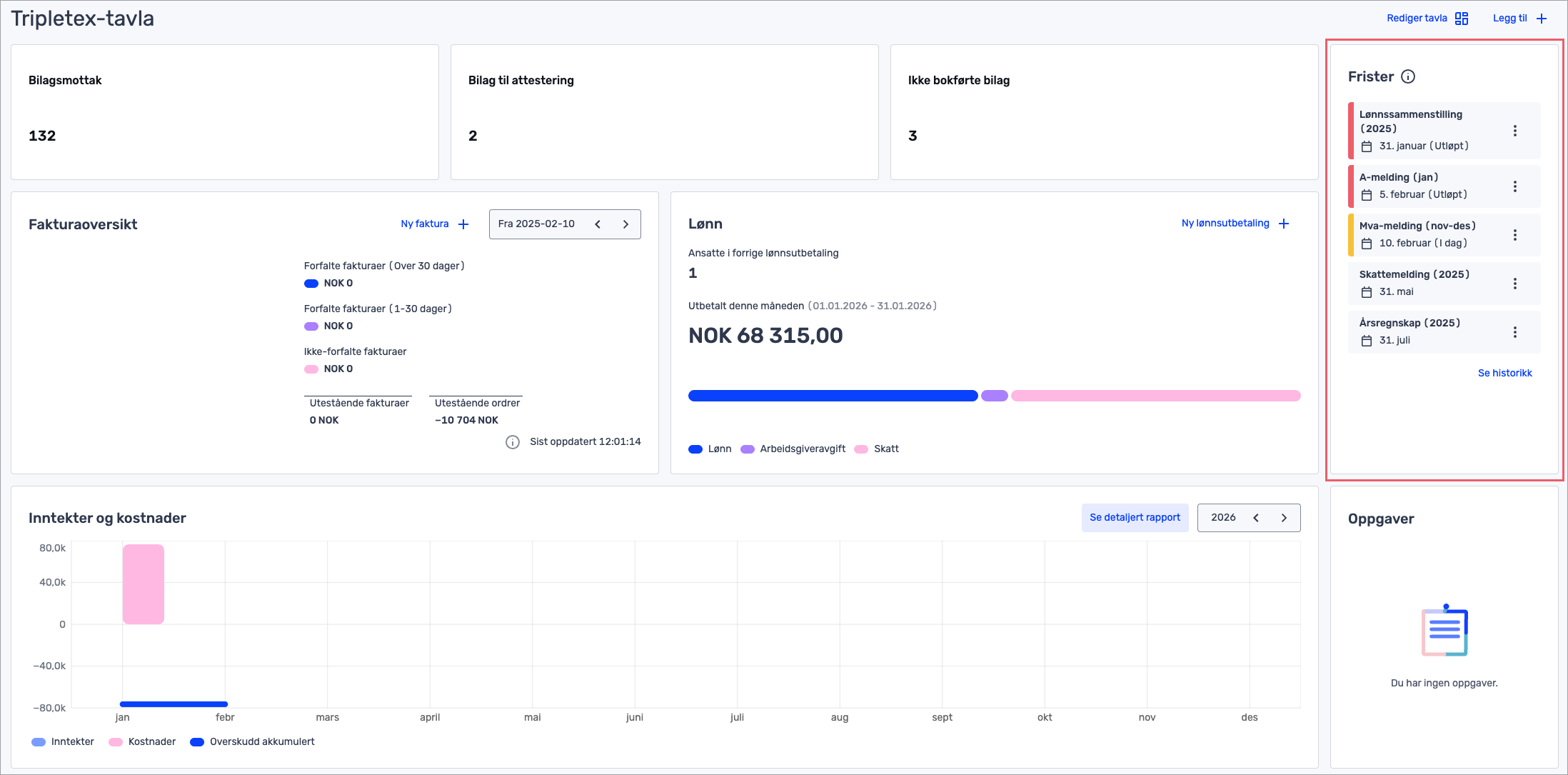Click Ny lønnsutbetaling link

click(x=1225, y=224)
